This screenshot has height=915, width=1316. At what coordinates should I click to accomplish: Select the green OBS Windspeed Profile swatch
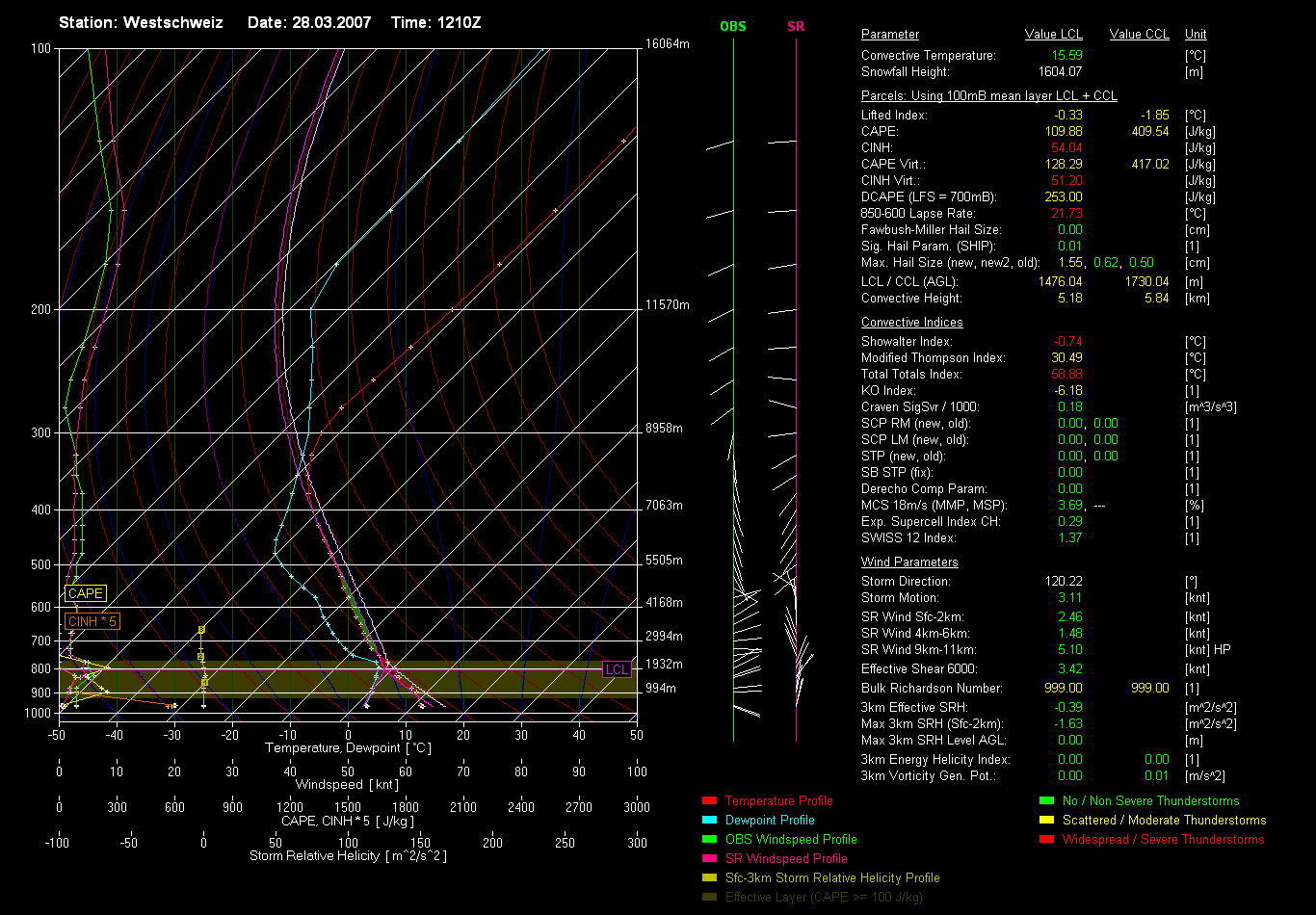tap(710, 840)
